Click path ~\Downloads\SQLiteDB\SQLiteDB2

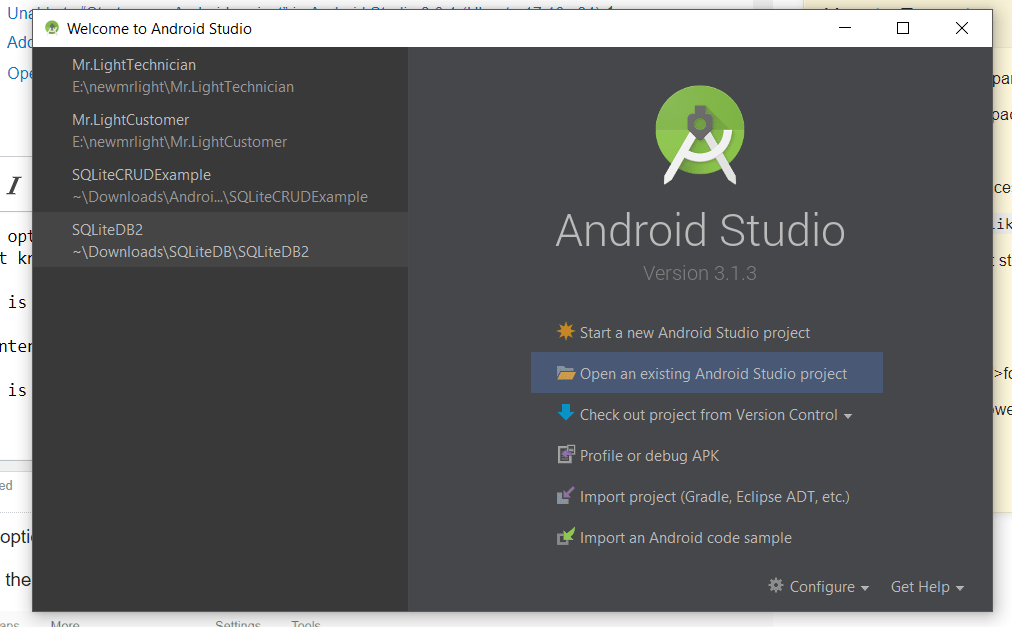coord(190,251)
